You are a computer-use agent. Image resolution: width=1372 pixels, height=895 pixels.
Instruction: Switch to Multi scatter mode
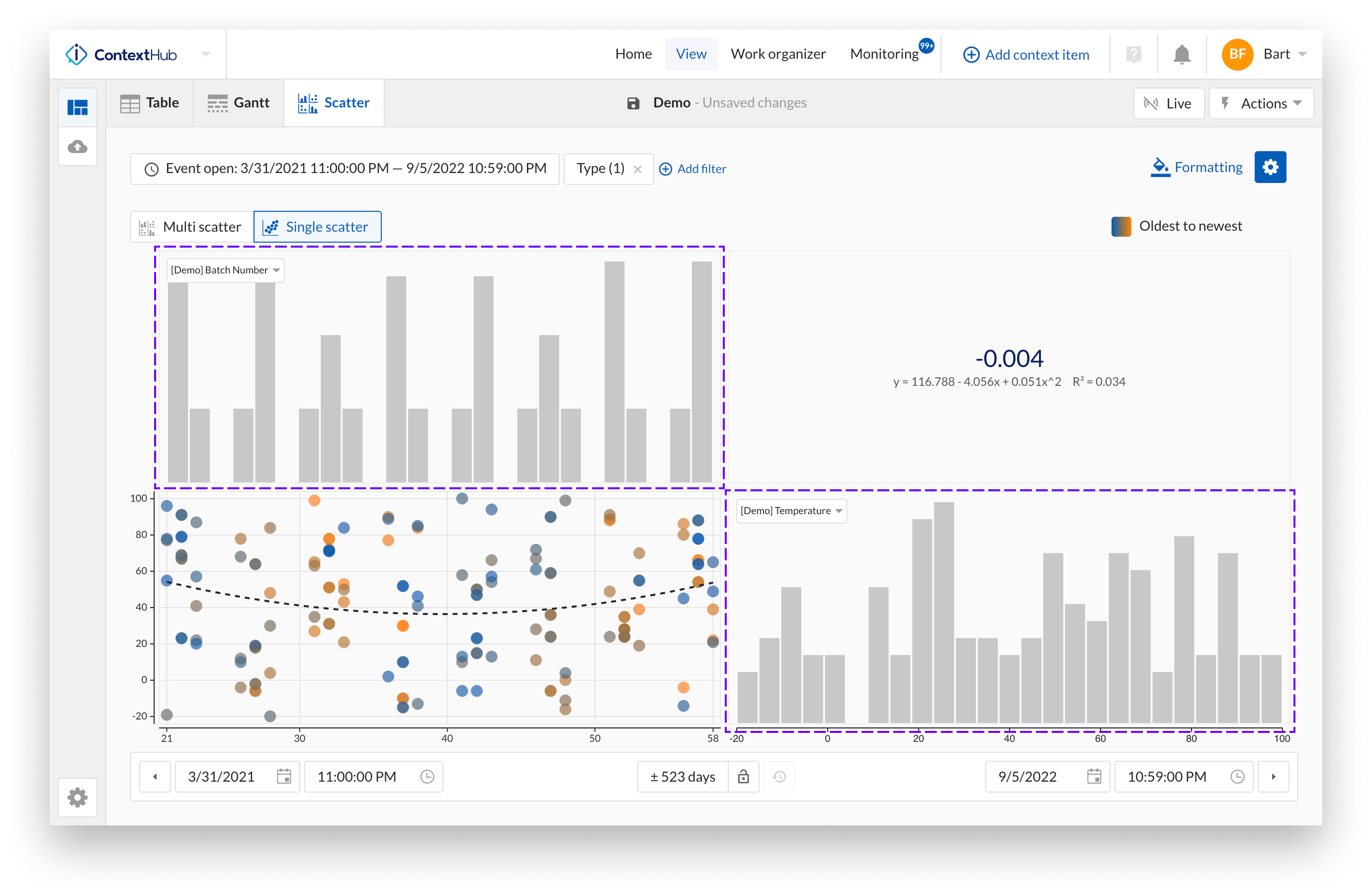pos(192,227)
